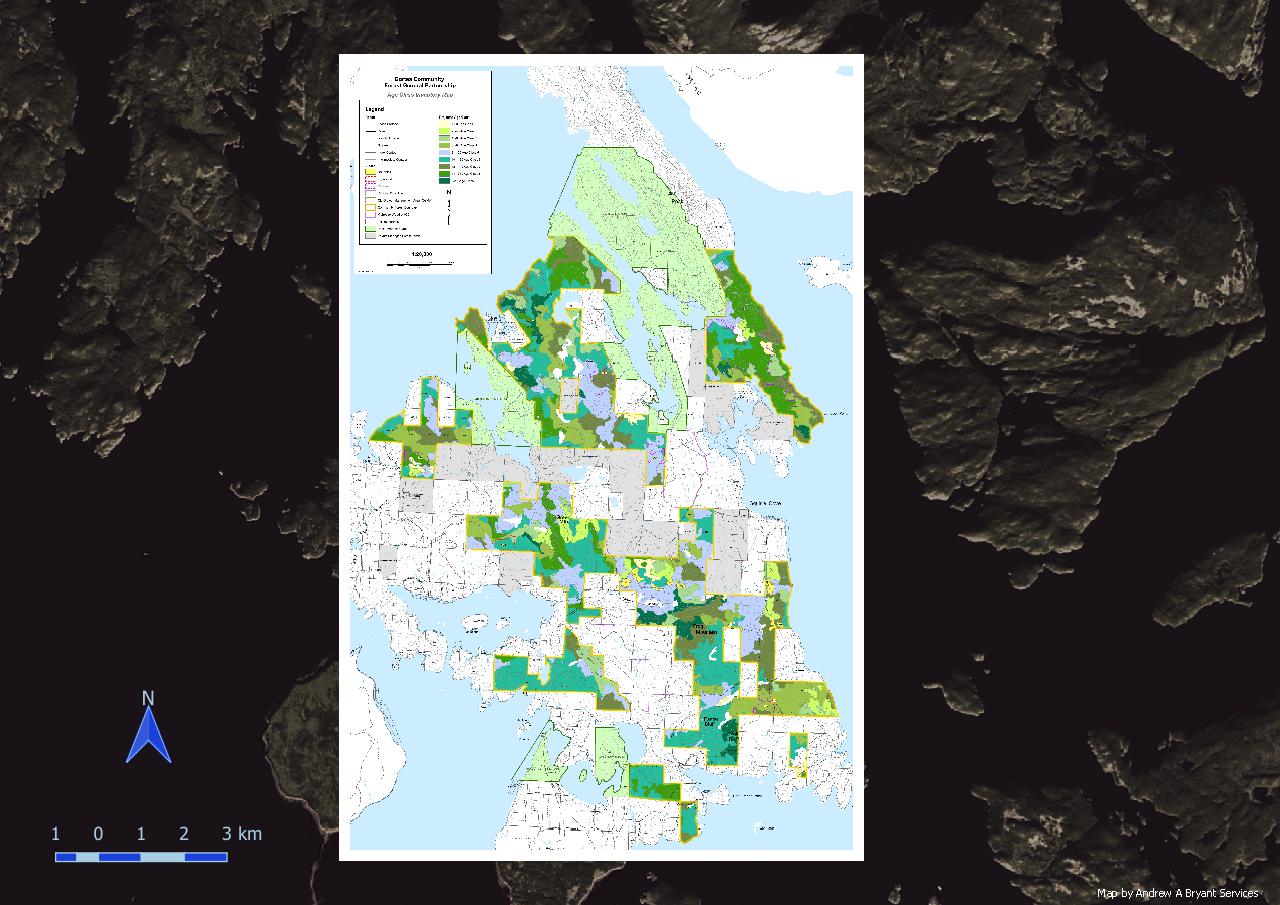Pick the darkest green swatch ending age class list
The height and width of the screenshot is (905, 1280).
point(443,183)
